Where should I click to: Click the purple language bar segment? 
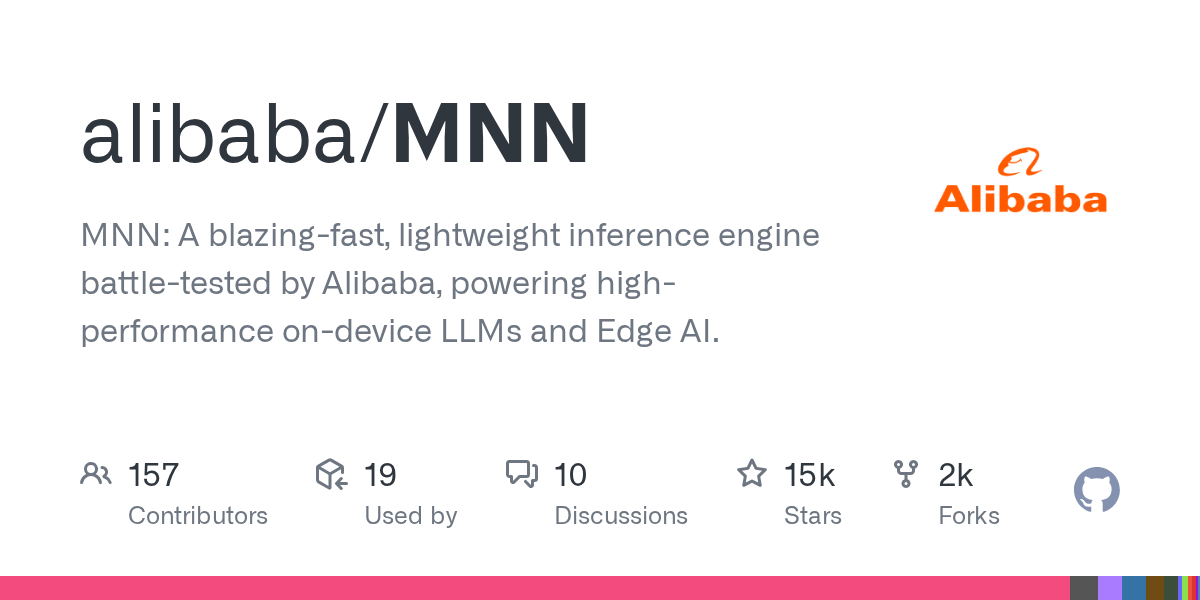click(x=1110, y=588)
